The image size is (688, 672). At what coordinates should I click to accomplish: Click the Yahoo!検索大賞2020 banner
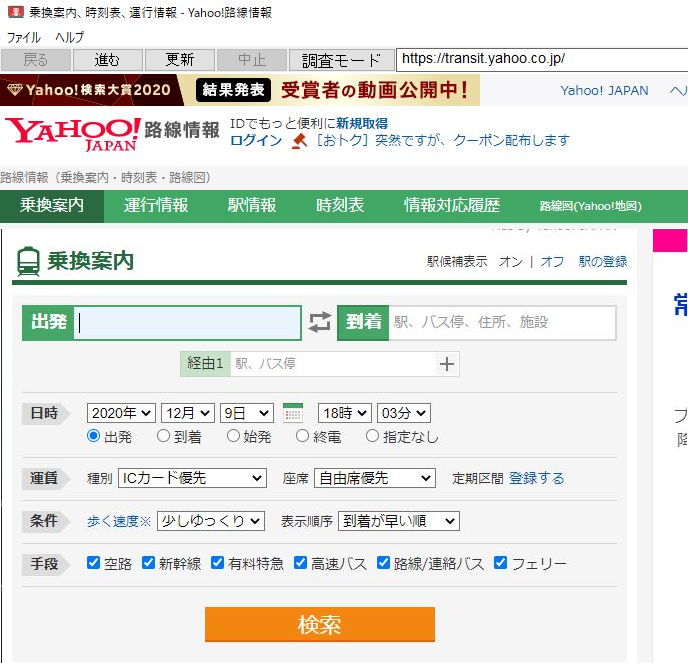[x=240, y=90]
